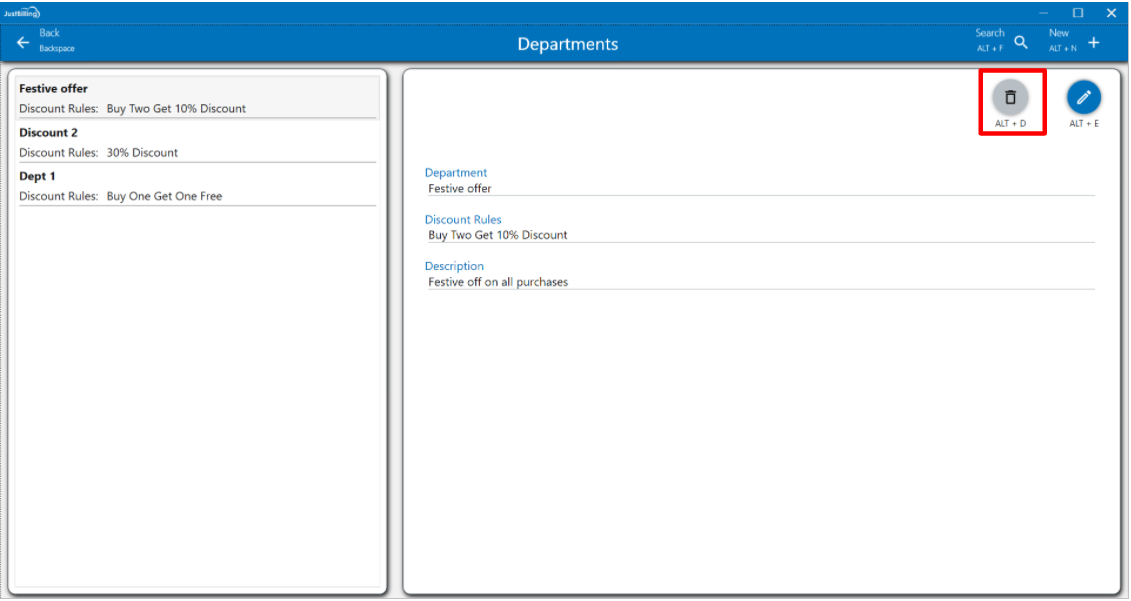This screenshot has height=601, width=1131.
Task: Click the Discount Rules field value
Action: [498, 235]
